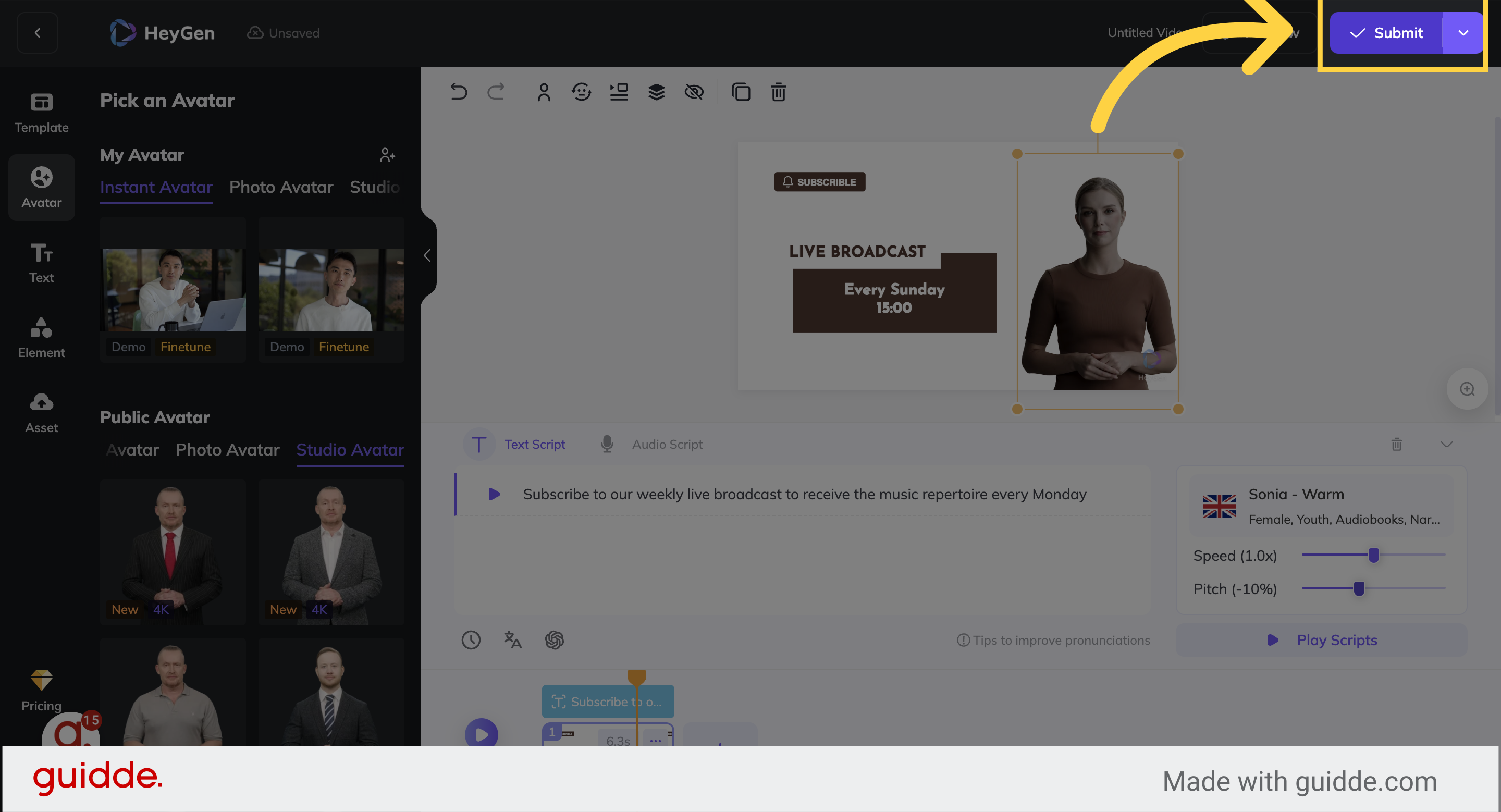Open the Element panel

coord(41,337)
